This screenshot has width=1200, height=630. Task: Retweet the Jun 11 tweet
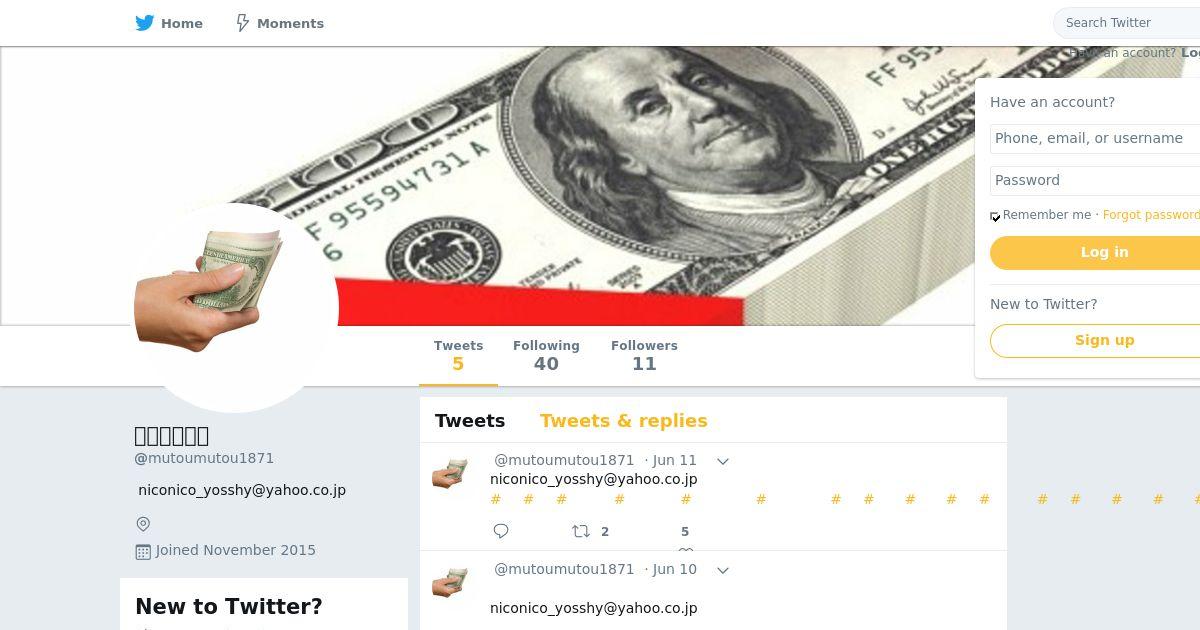tap(580, 531)
